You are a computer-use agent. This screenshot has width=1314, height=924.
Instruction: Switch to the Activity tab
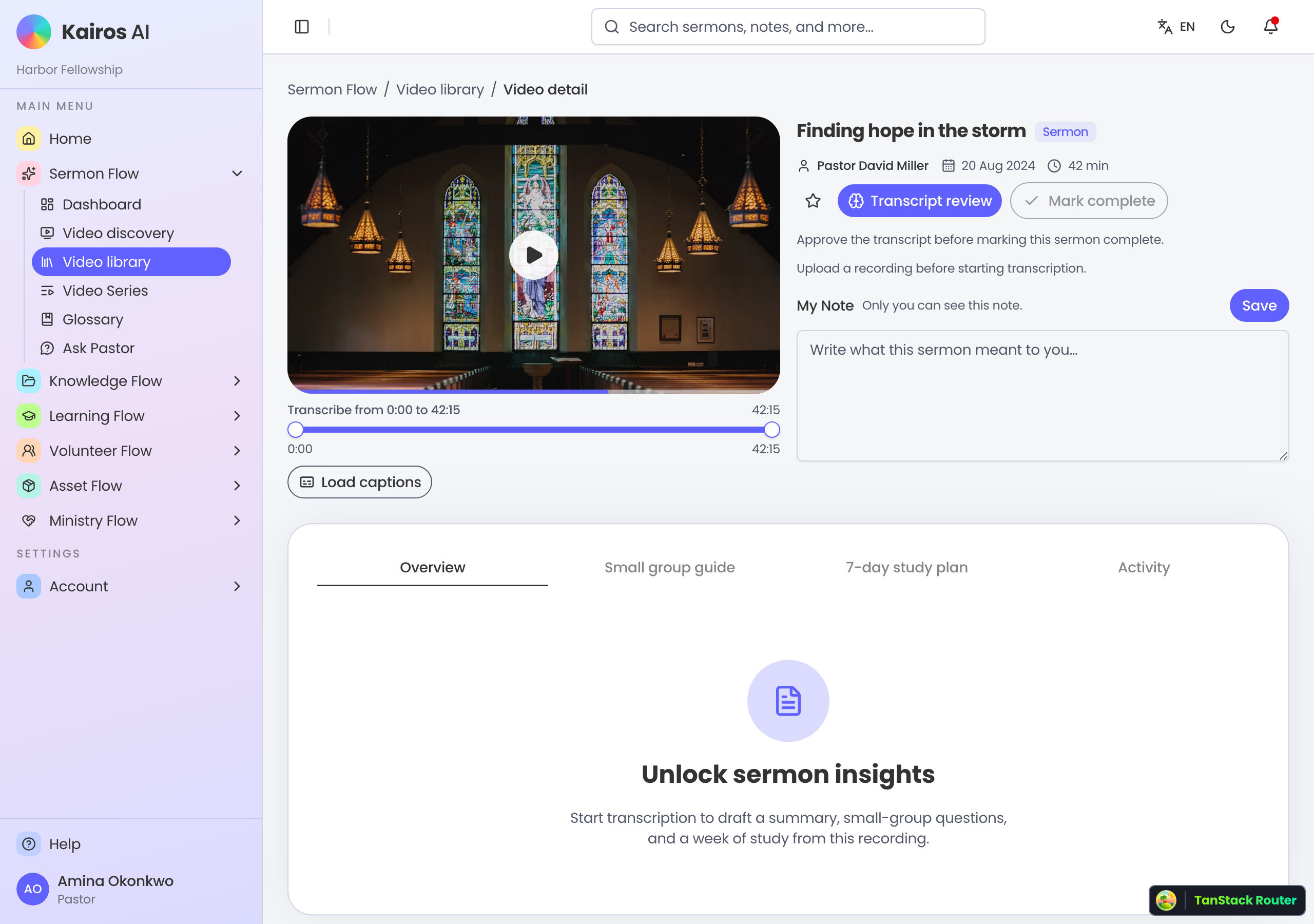1144,567
